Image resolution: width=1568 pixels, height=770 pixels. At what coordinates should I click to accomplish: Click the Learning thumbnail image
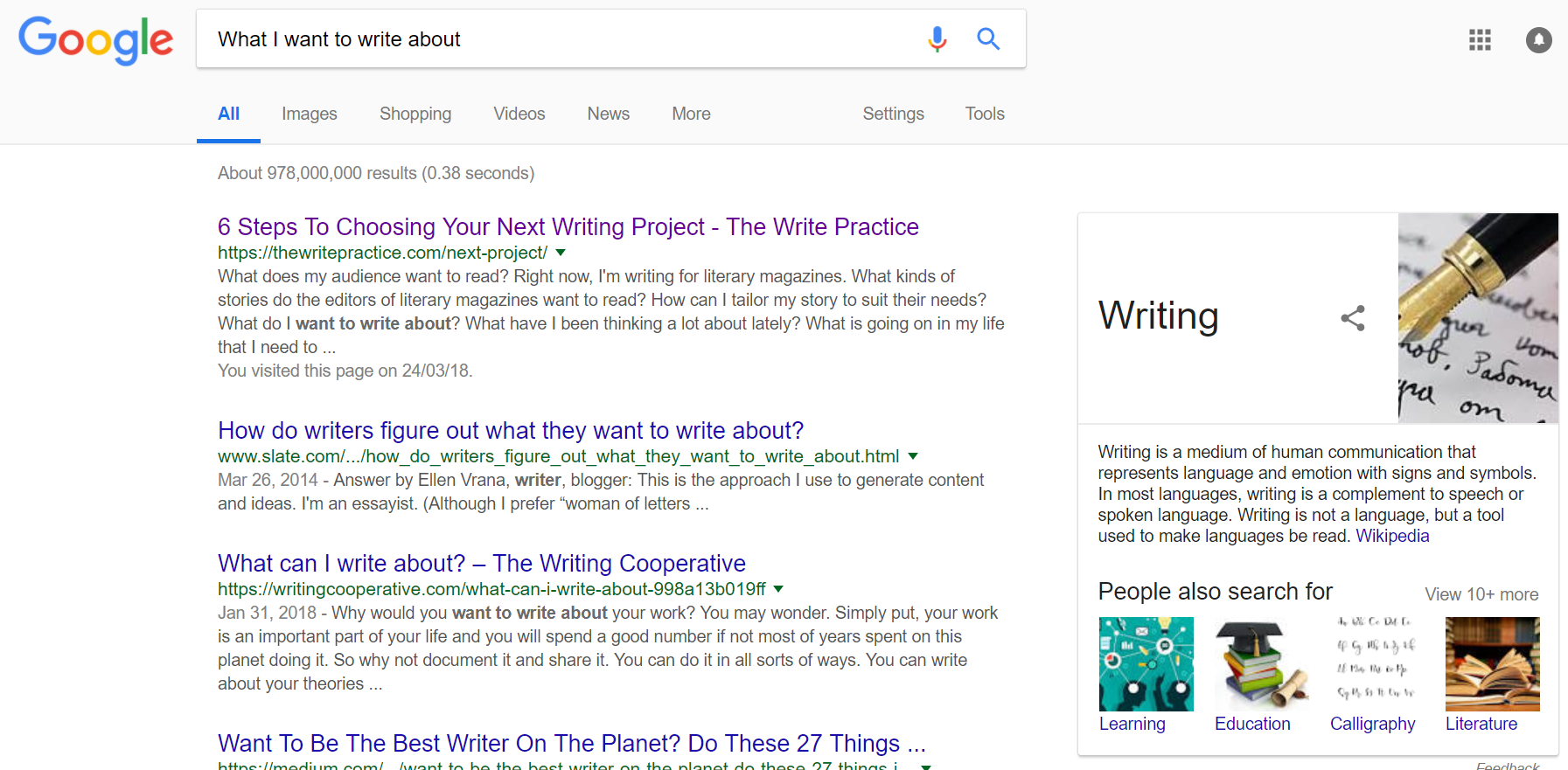click(1146, 664)
